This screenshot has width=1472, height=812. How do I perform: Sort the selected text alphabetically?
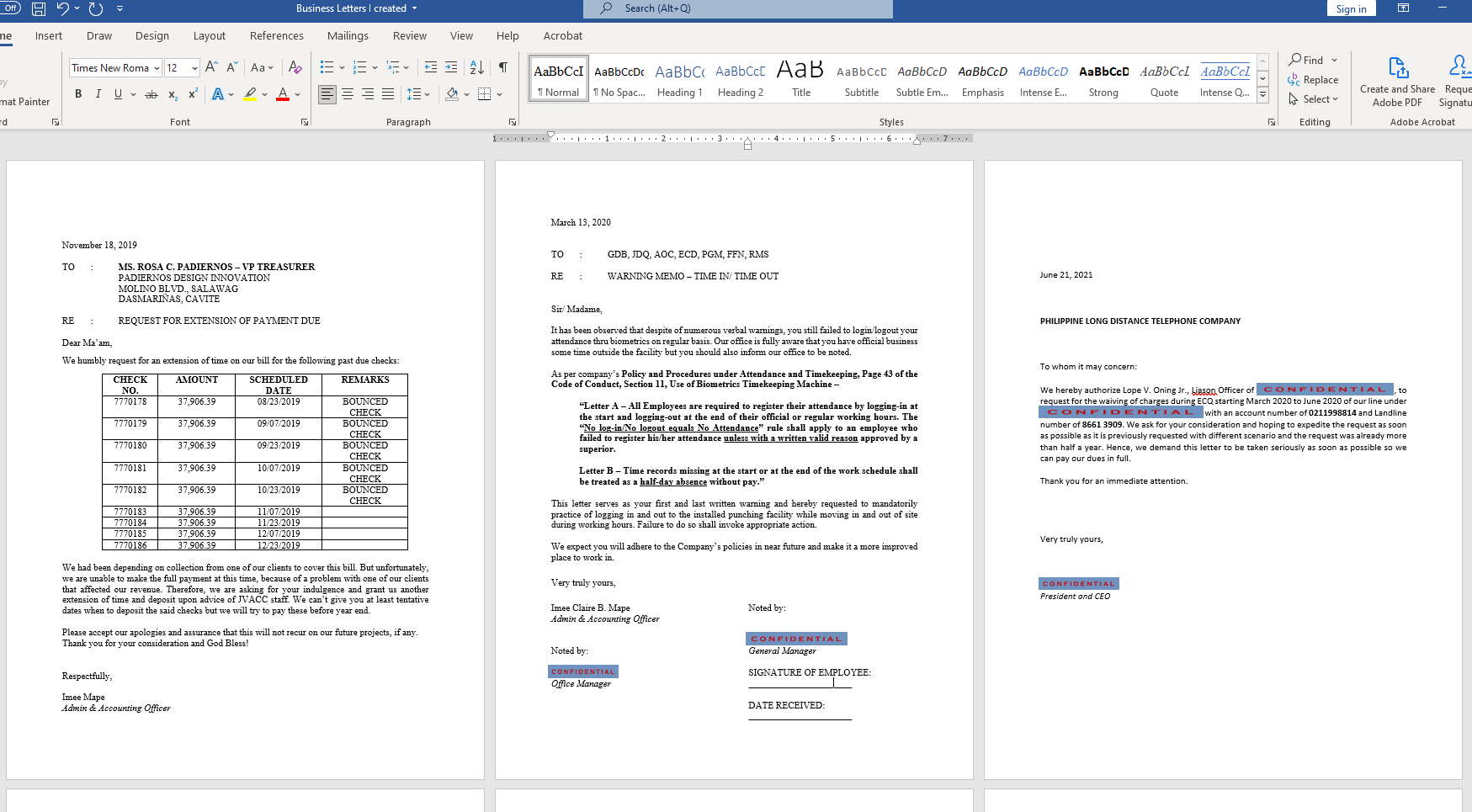click(x=477, y=67)
